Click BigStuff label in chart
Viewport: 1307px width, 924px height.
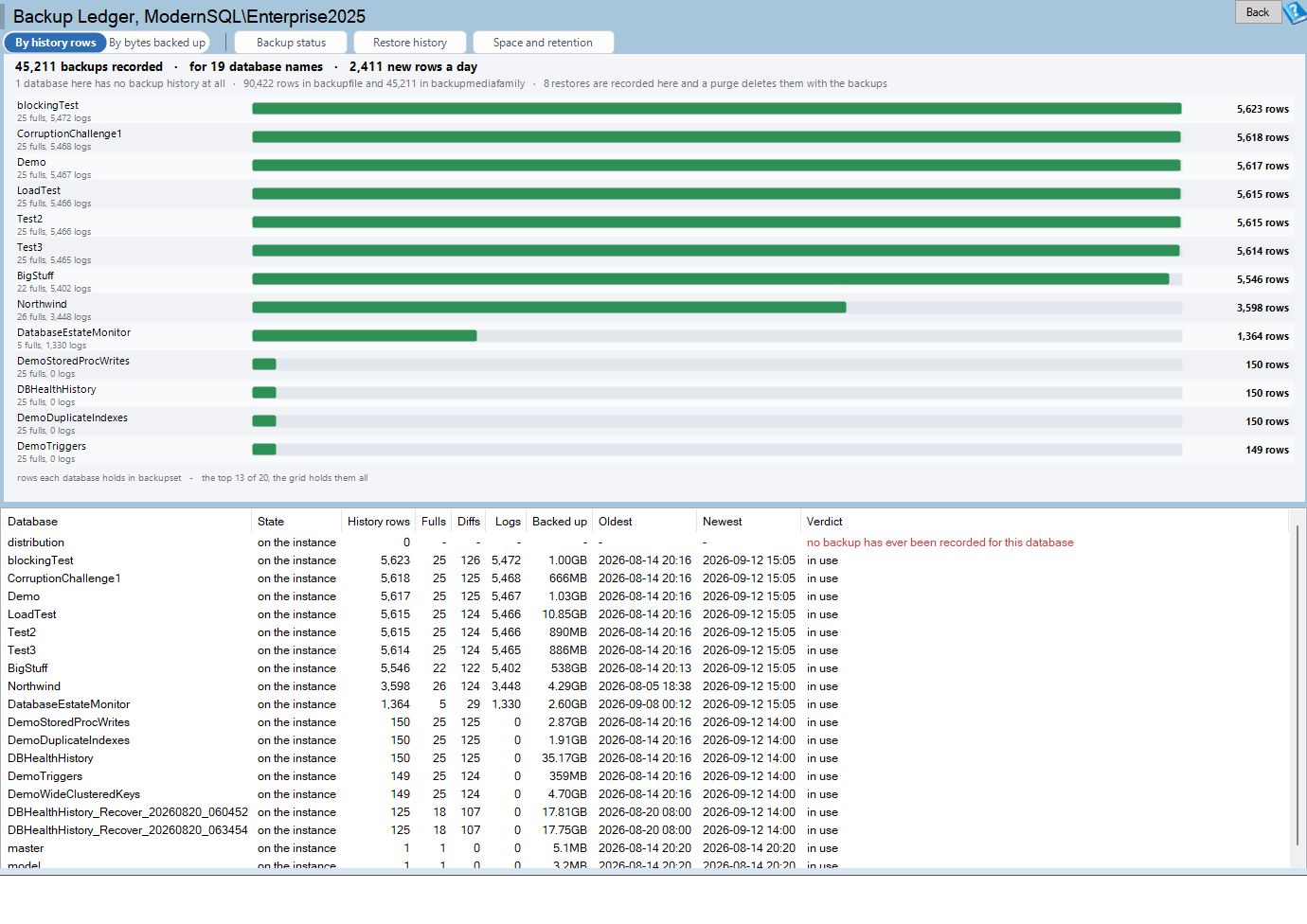35,275
